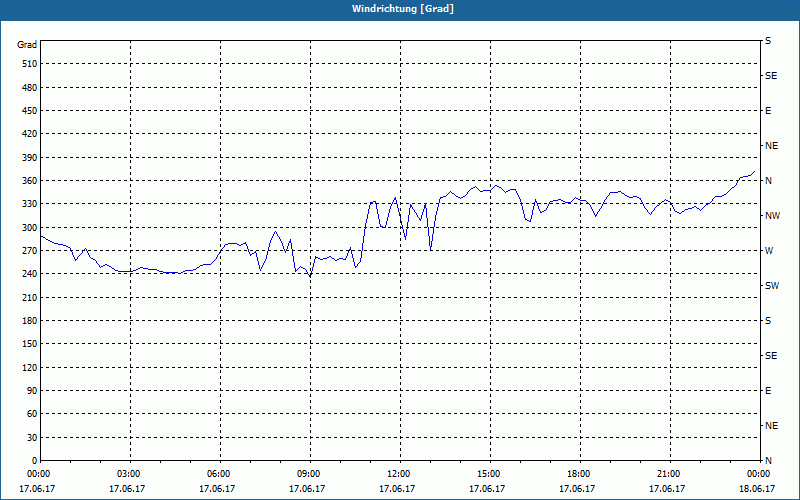Select the '150' y-axis tick label
This screenshot has width=800, height=500.
[30, 344]
